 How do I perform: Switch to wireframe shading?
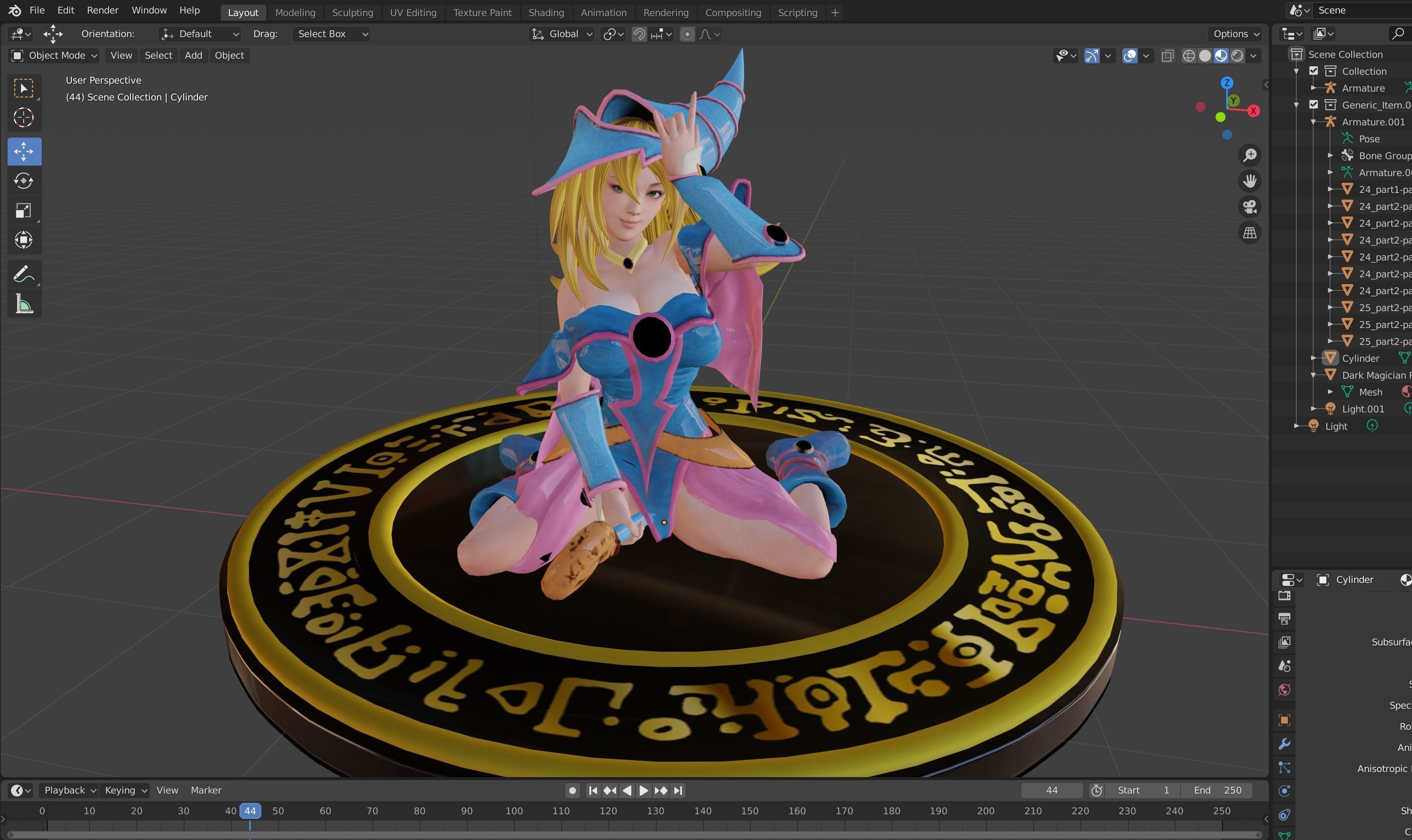[1189, 55]
